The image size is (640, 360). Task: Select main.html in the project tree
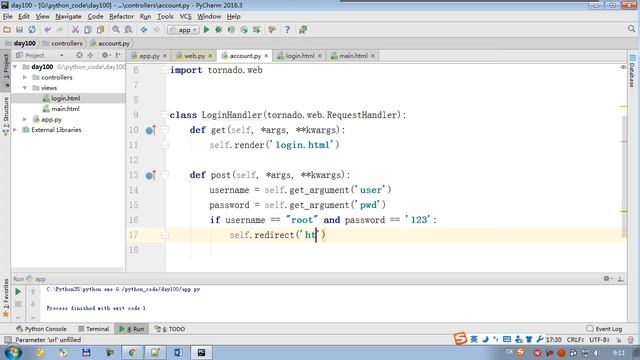coord(65,109)
